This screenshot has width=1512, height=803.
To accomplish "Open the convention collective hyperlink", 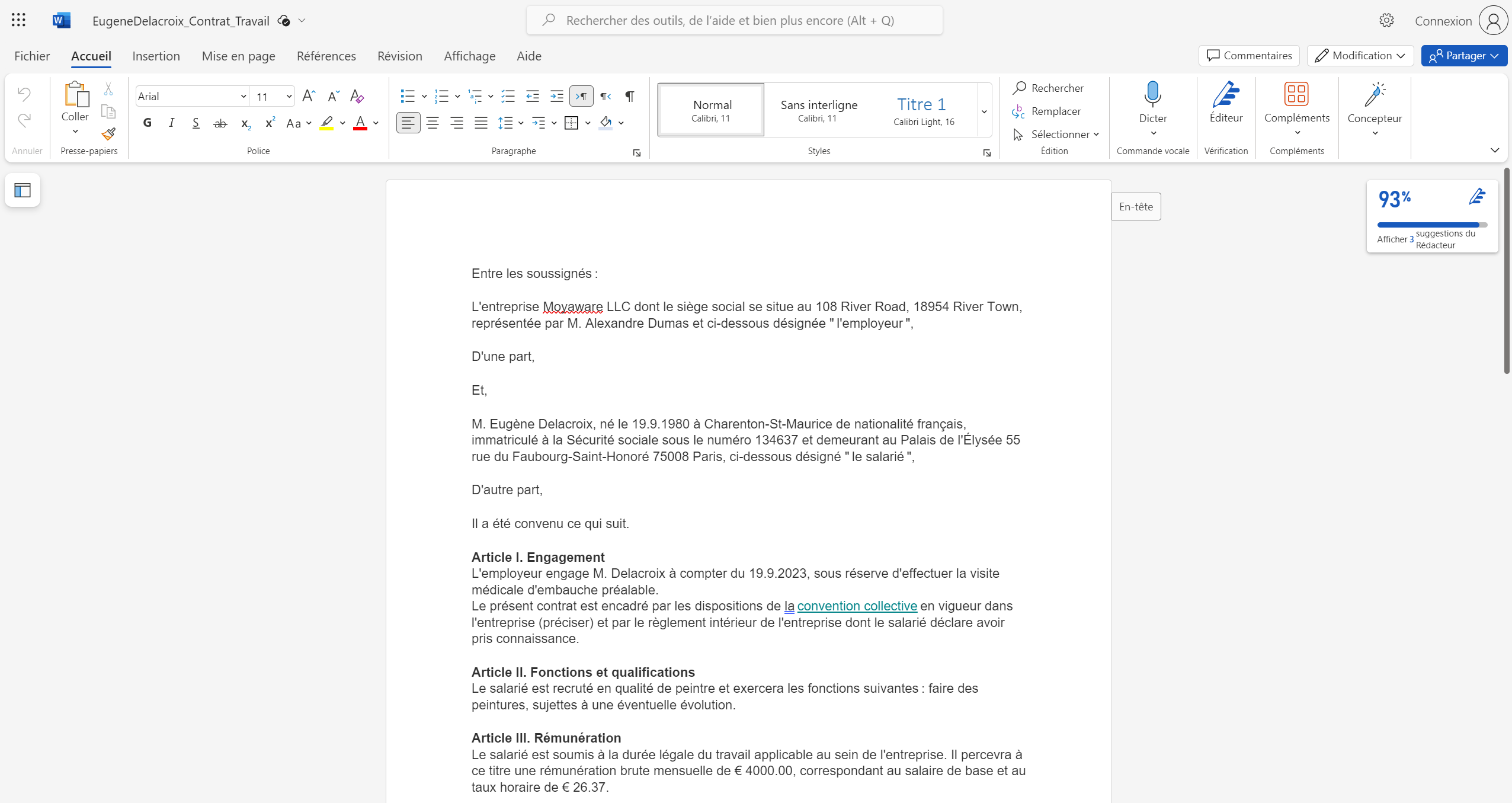I will point(857,606).
